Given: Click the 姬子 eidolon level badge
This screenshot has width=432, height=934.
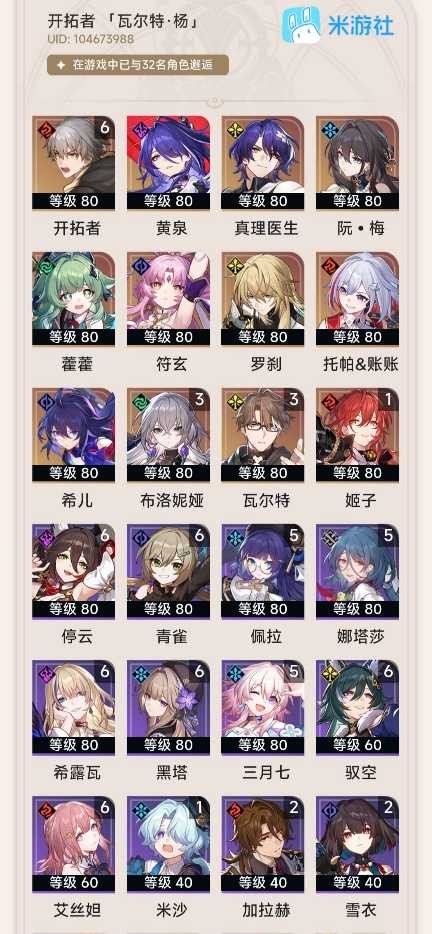Looking at the screenshot, I should pyautogui.click(x=389, y=399).
